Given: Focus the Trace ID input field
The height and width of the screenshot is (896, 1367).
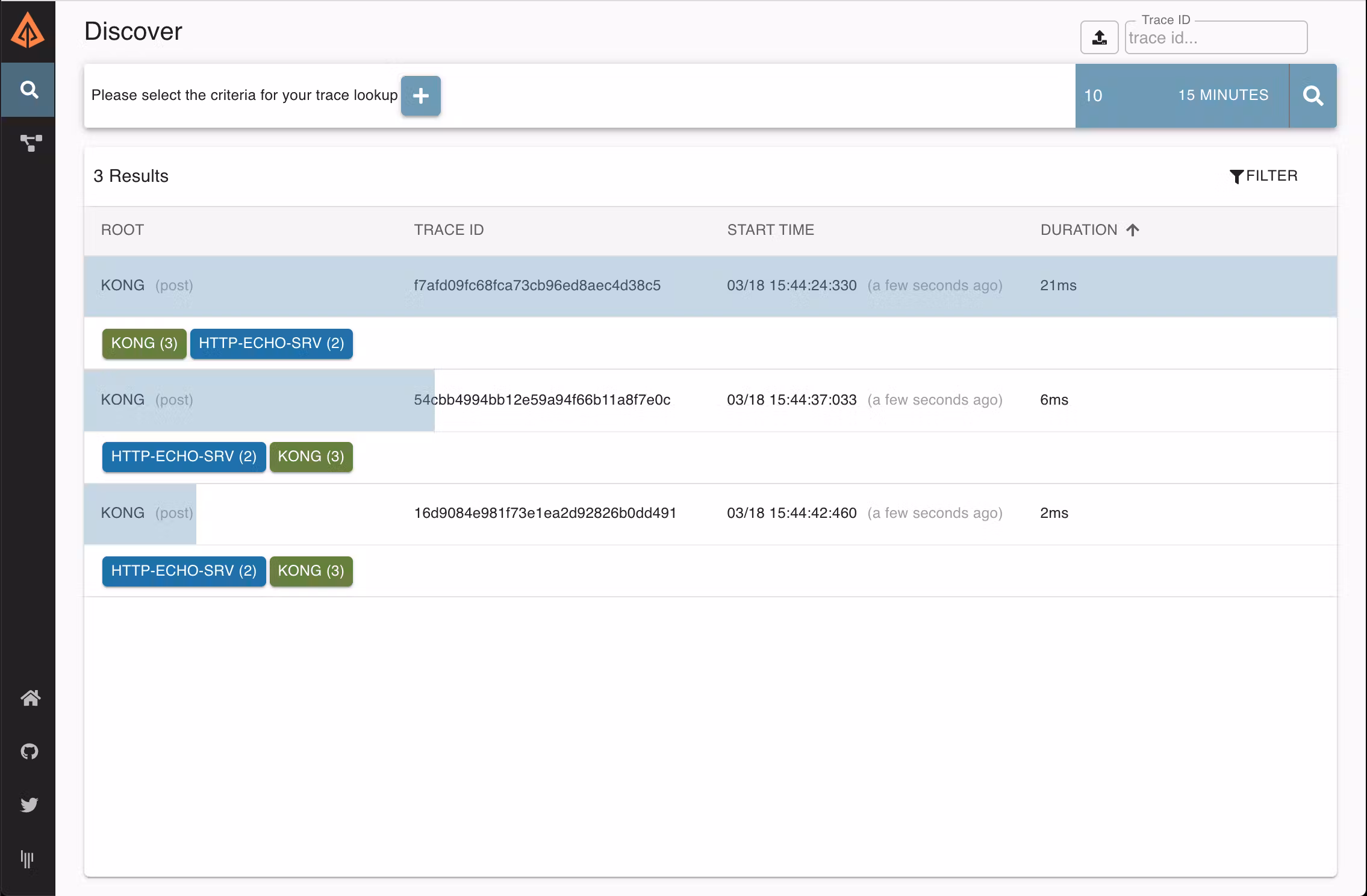Looking at the screenshot, I should tap(1215, 38).
